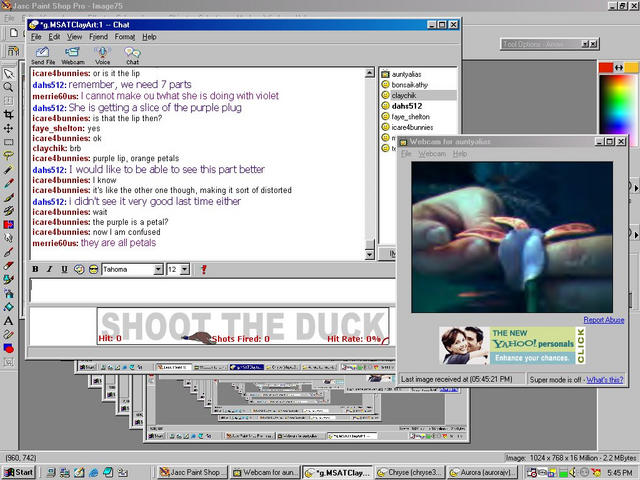Open the File menu in webcam window
The image size is (640, 480).
click(406, 154)
